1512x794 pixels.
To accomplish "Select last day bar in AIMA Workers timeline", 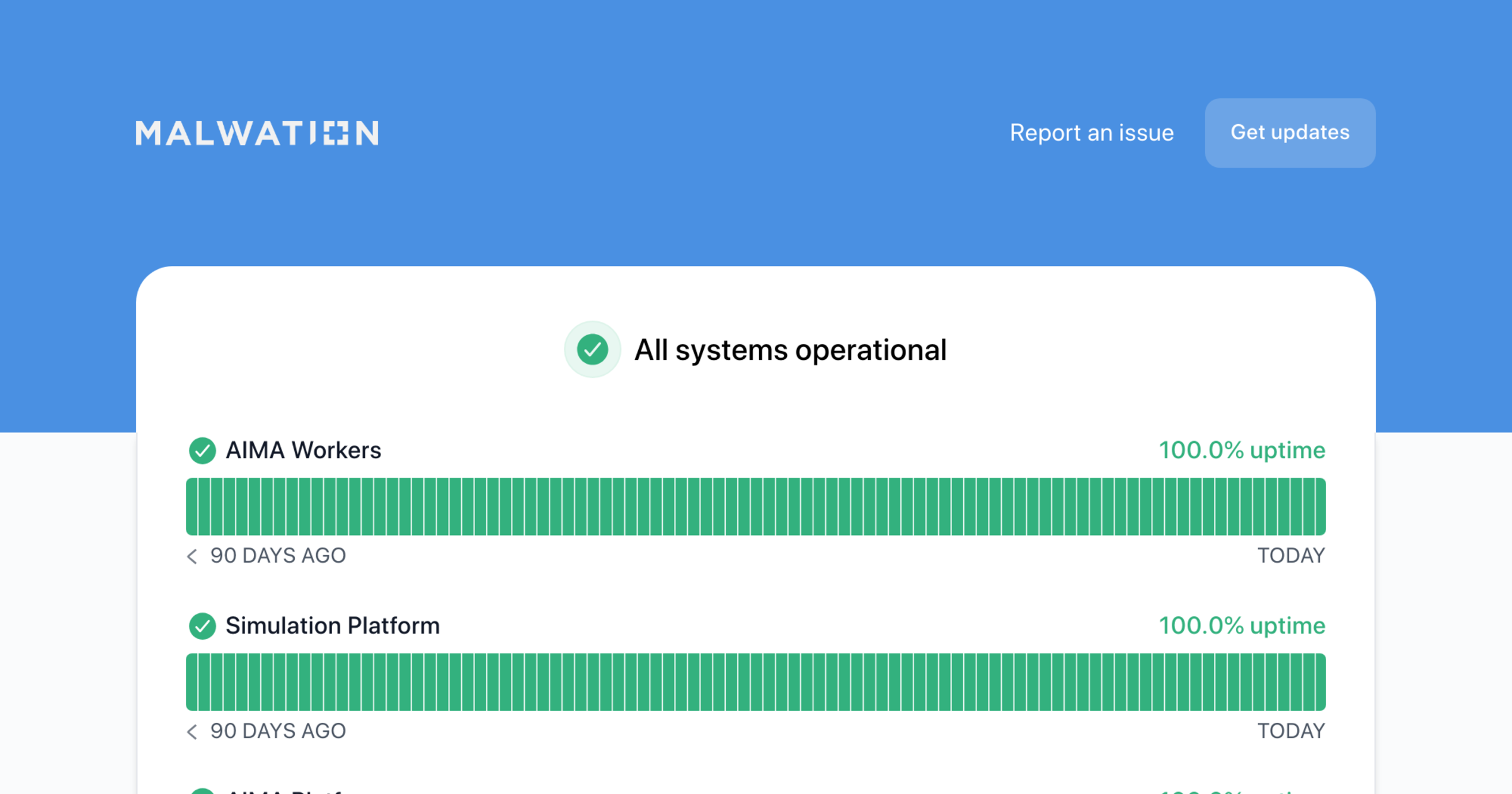I will point(1320,507).
